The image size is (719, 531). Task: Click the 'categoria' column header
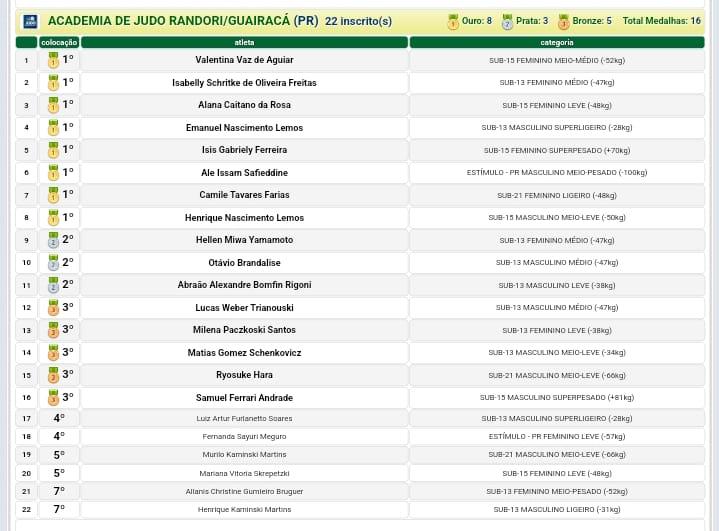click(557, 42)
